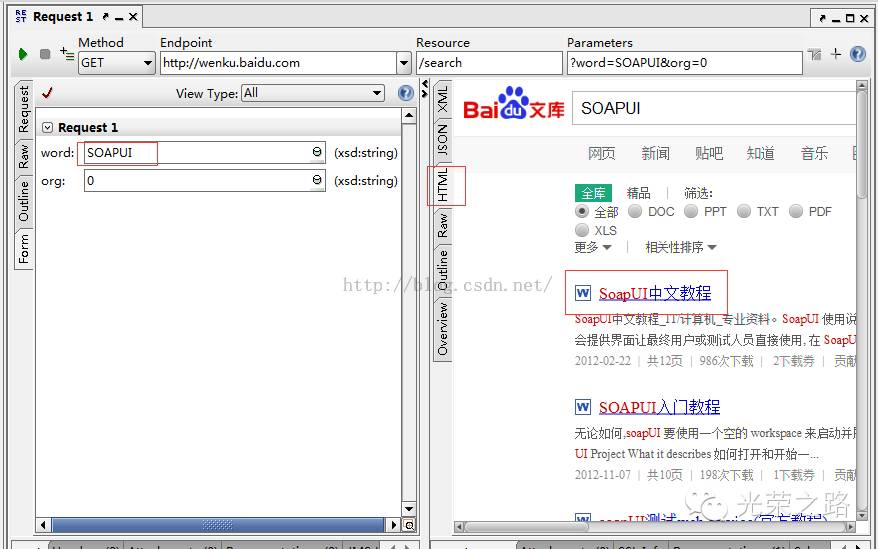The width and height of the screenshot is (878, 549).
Task: Click the 贴吧 navigation link
Action: (x=709, y=153)
